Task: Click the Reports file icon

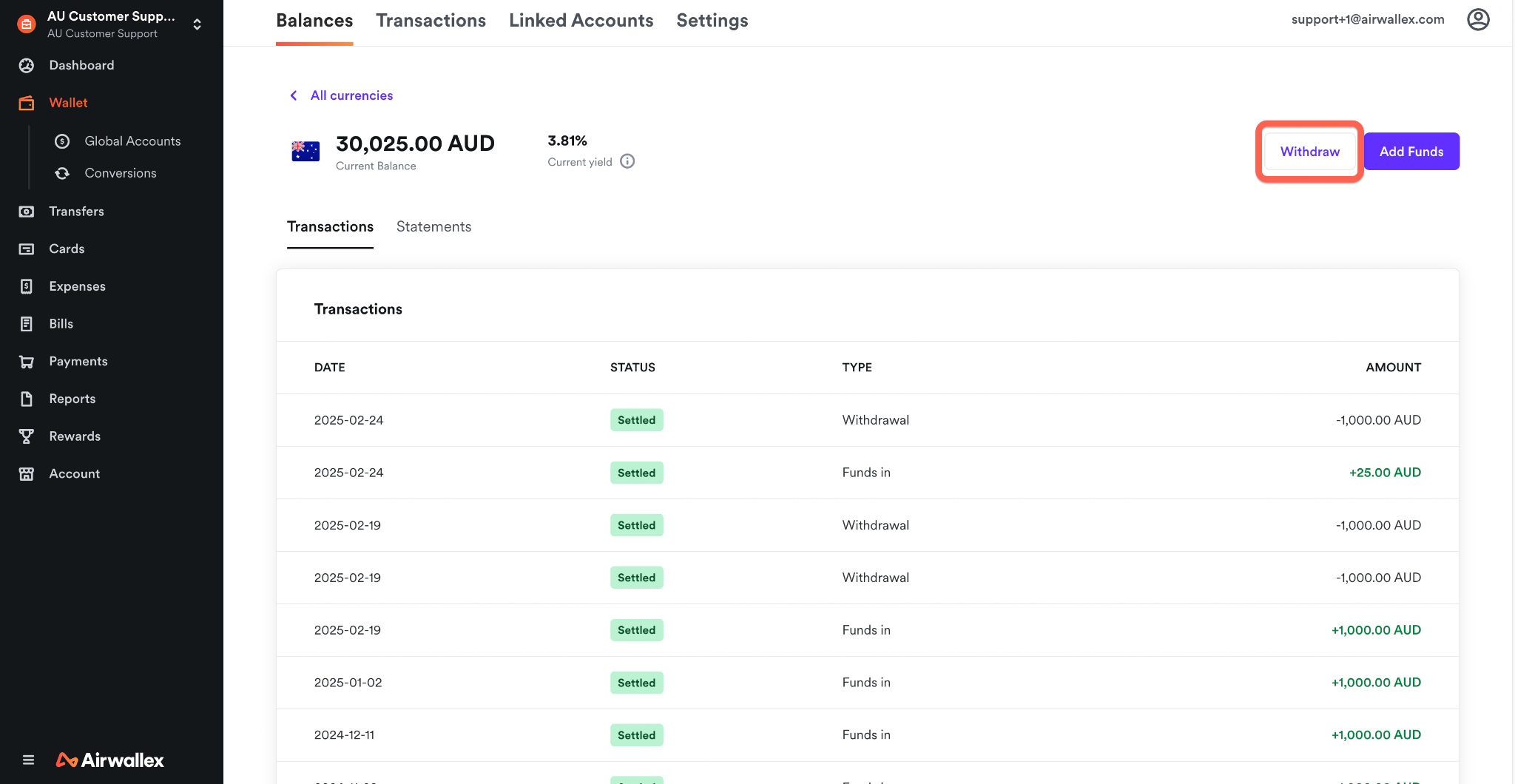Action: pyautogui.click(x=27, y=399)
